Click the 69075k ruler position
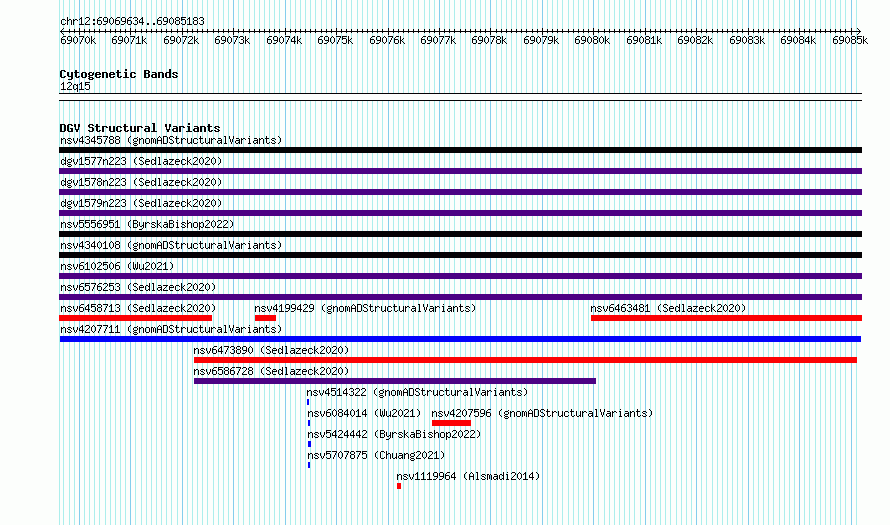The image size is (890, 525). pyautogui.click(x=335, y=40)
